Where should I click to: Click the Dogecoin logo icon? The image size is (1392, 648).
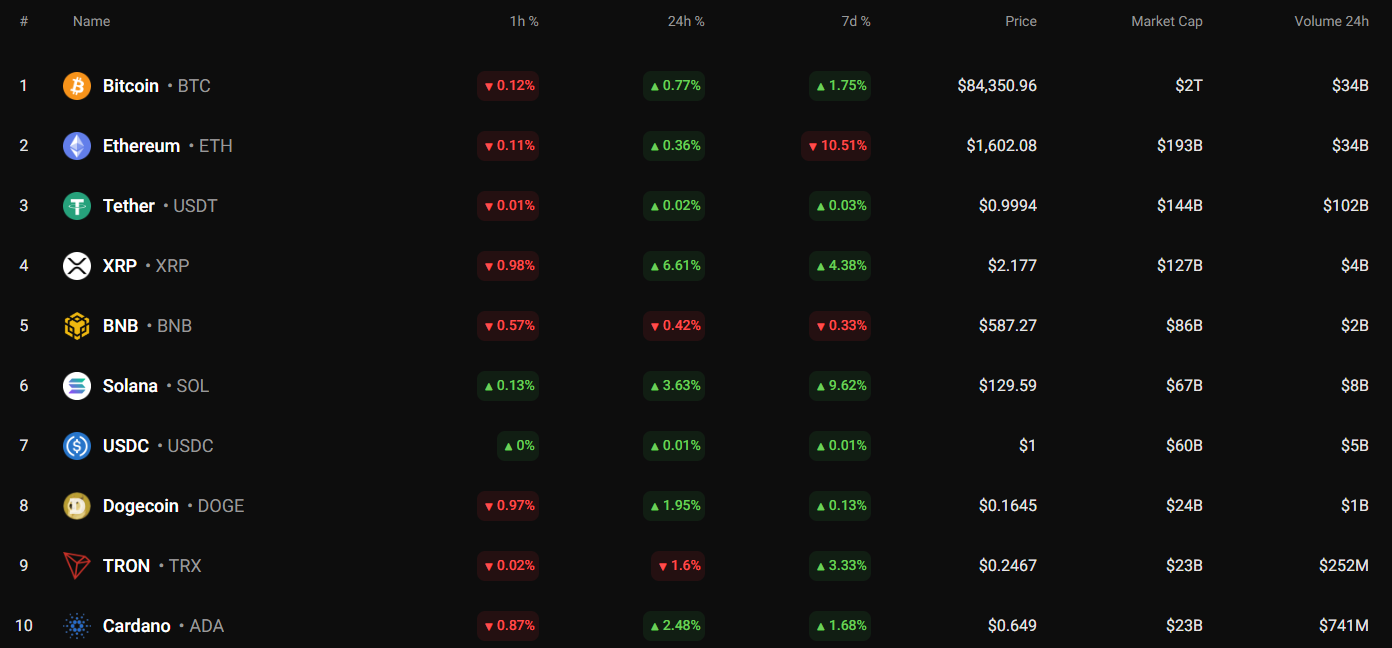pos(77,506)
